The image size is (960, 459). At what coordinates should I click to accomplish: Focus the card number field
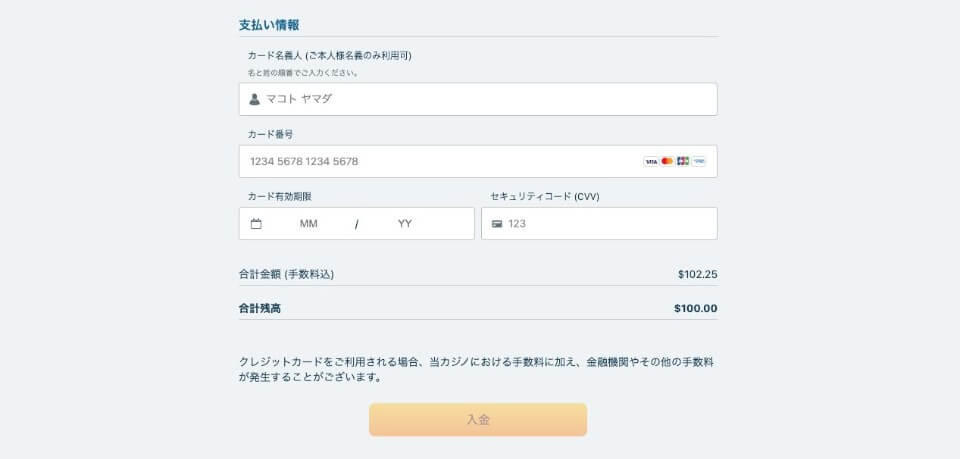478,162
